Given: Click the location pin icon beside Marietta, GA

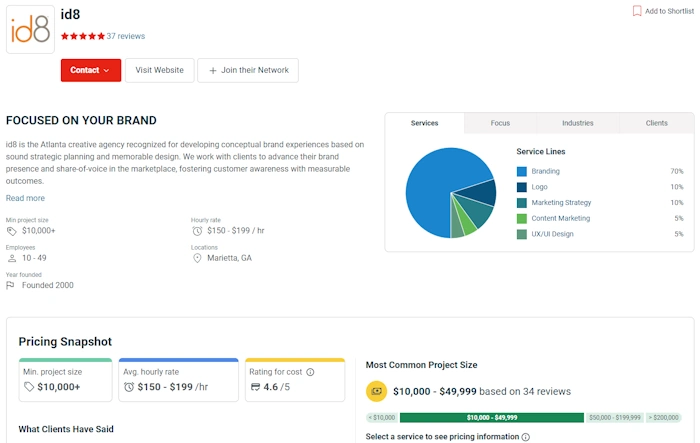Looking at the screenshot, I should tap(197, 258).
